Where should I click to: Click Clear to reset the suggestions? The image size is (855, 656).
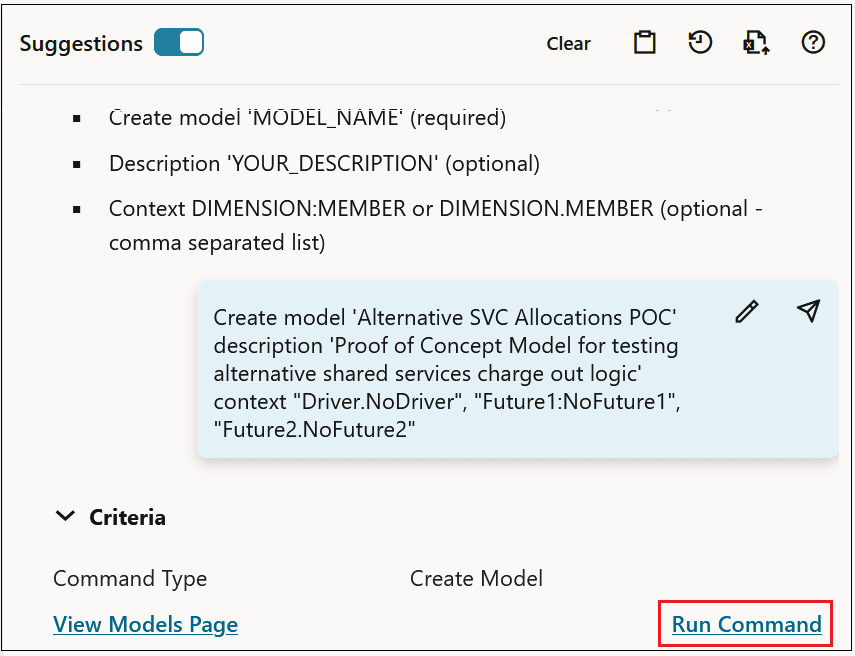[568, 43]
